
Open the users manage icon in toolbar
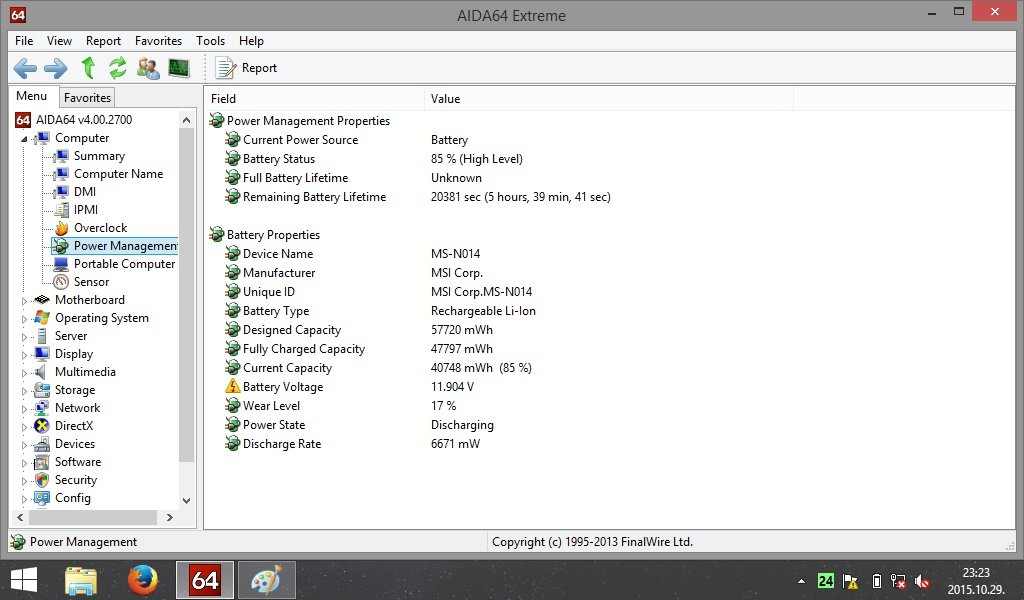pyautogui.click(x=148, y=68)
